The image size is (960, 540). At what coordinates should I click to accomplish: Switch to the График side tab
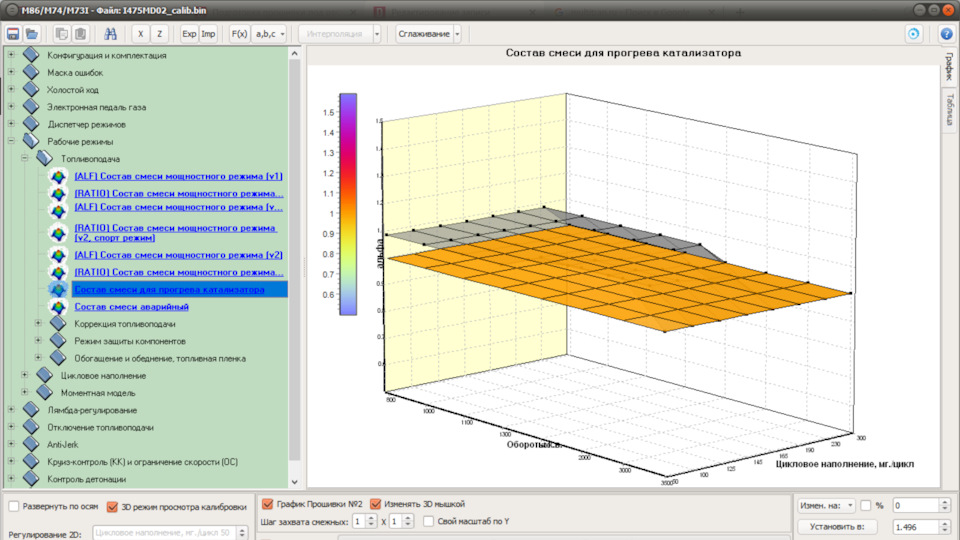(950, 66)
